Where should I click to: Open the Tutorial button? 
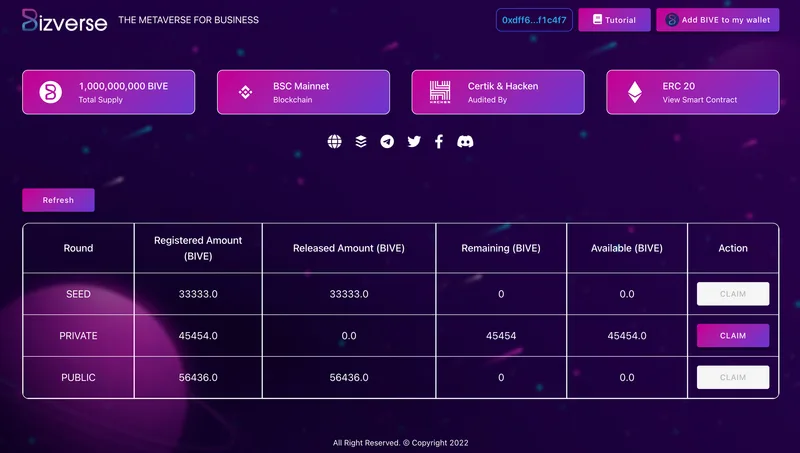point(614,20)
